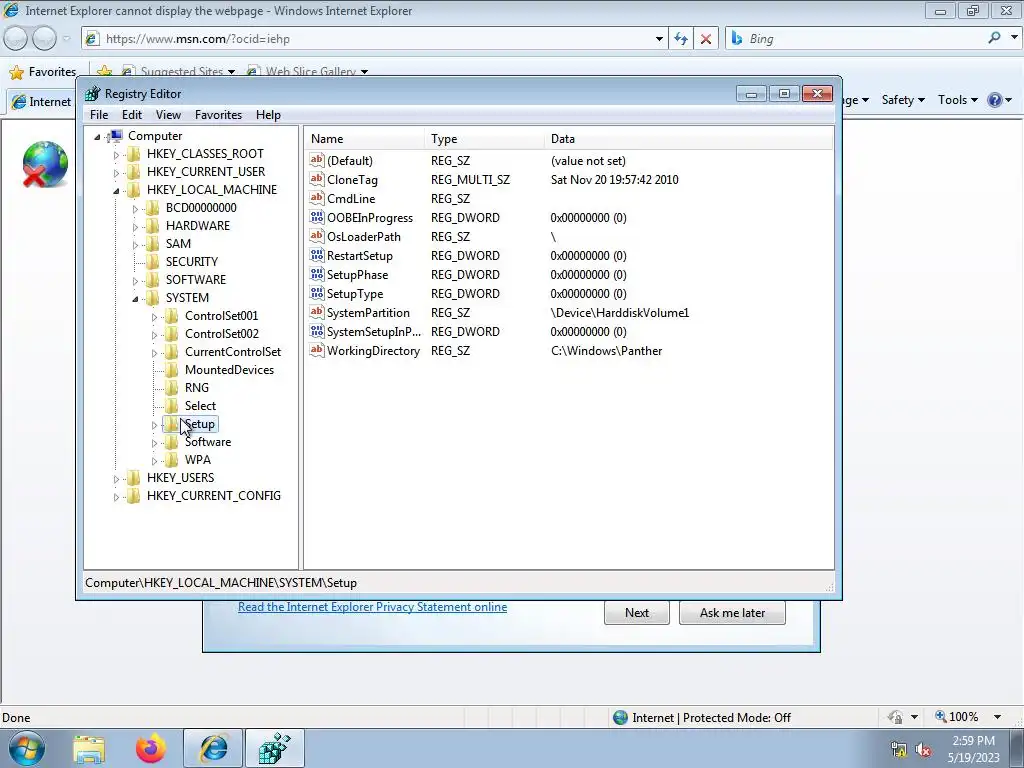Screen dimensions: 1024x768
Task: Expand the CurrentControlSet key
Action: 154,353
